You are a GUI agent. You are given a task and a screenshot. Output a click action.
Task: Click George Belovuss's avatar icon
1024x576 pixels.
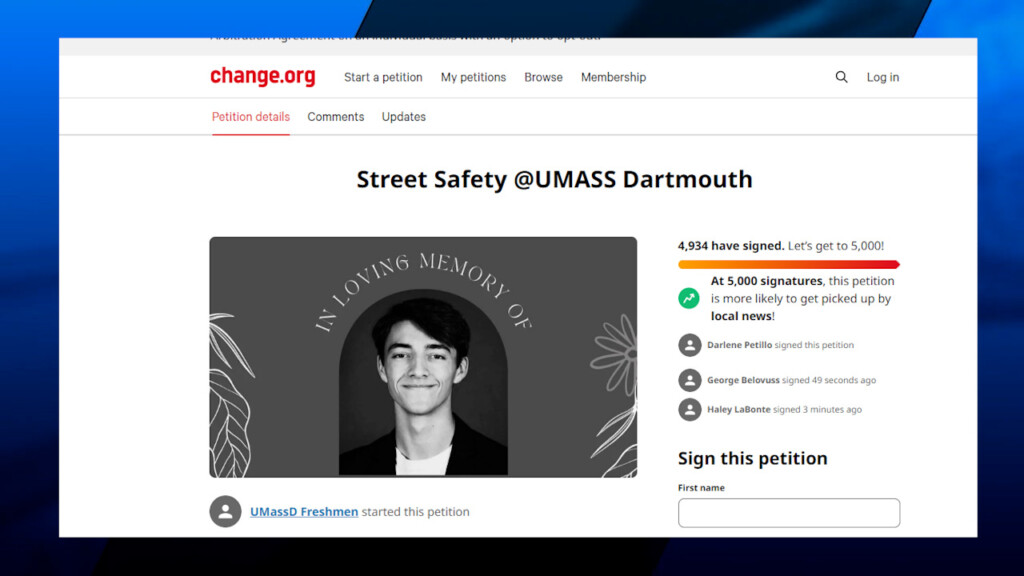pos(690,380)
